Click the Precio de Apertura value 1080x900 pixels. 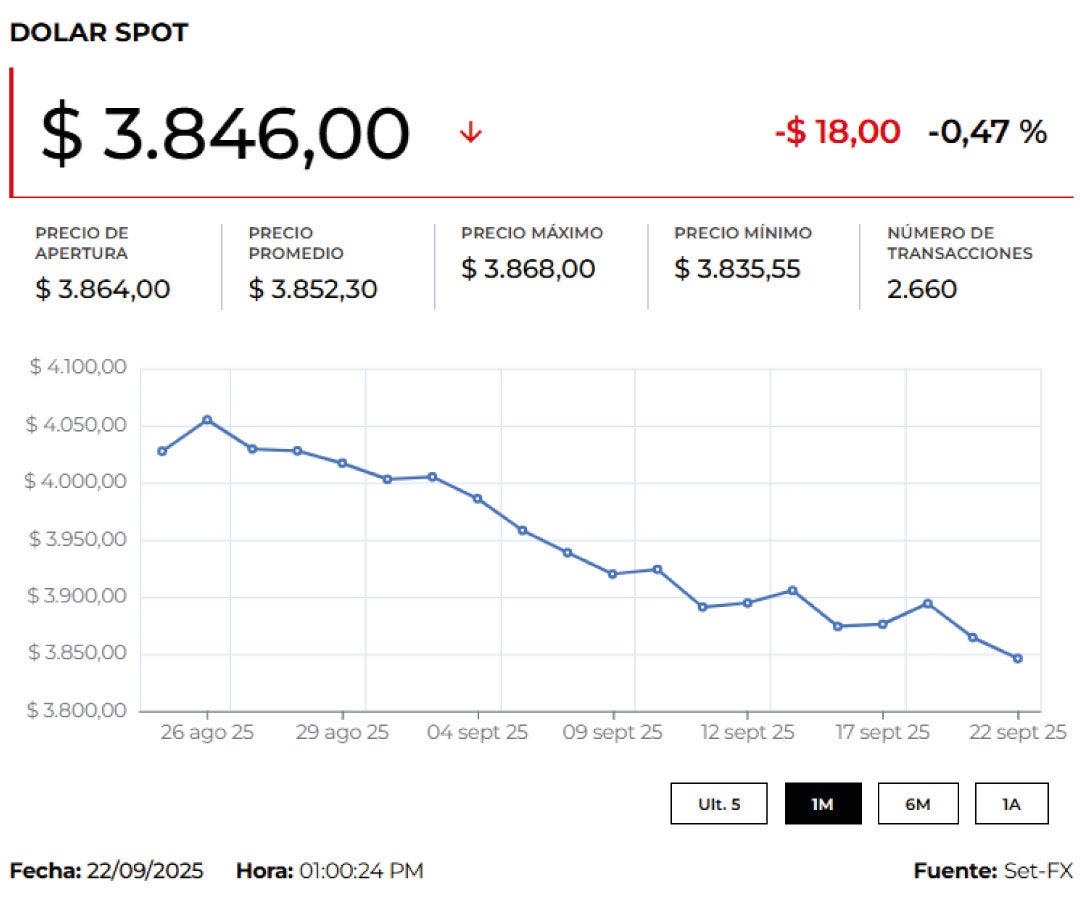click(x=103, y=290)
